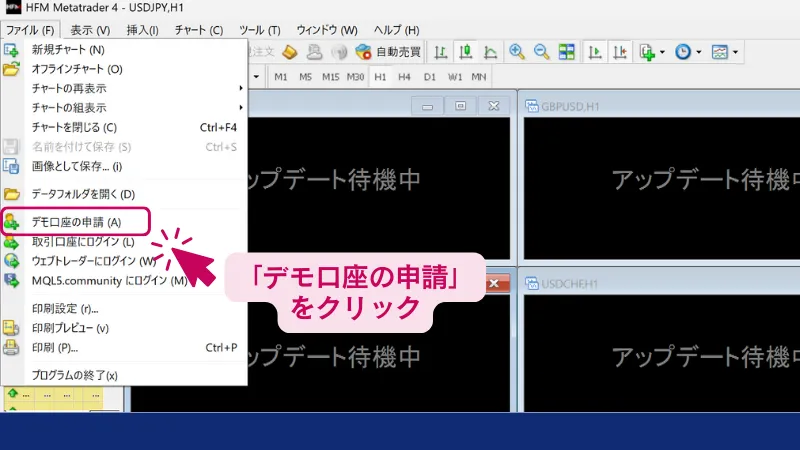Select MQL5.community にログイン (M) entry
The image size is (800, 450).
pyautogui.click(x=123, y=281)
